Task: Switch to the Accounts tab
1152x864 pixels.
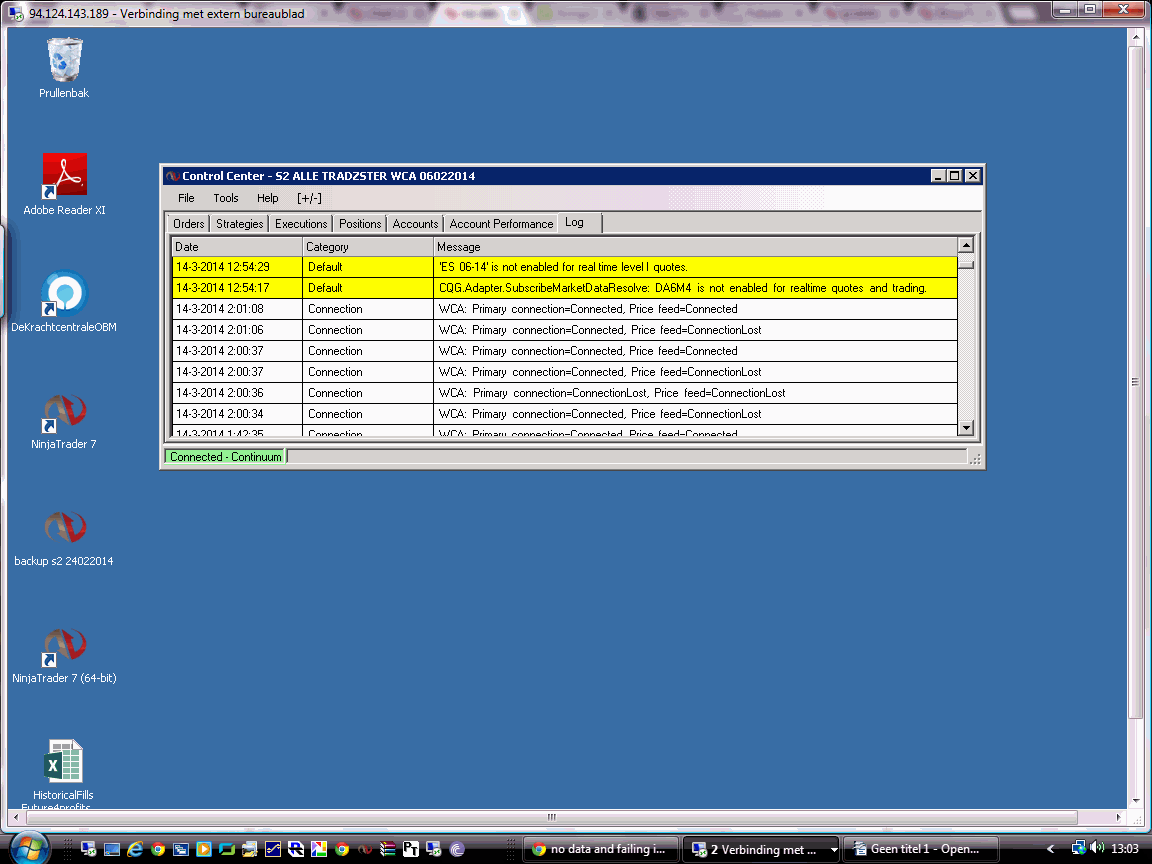Action: [x=415, y=223]
